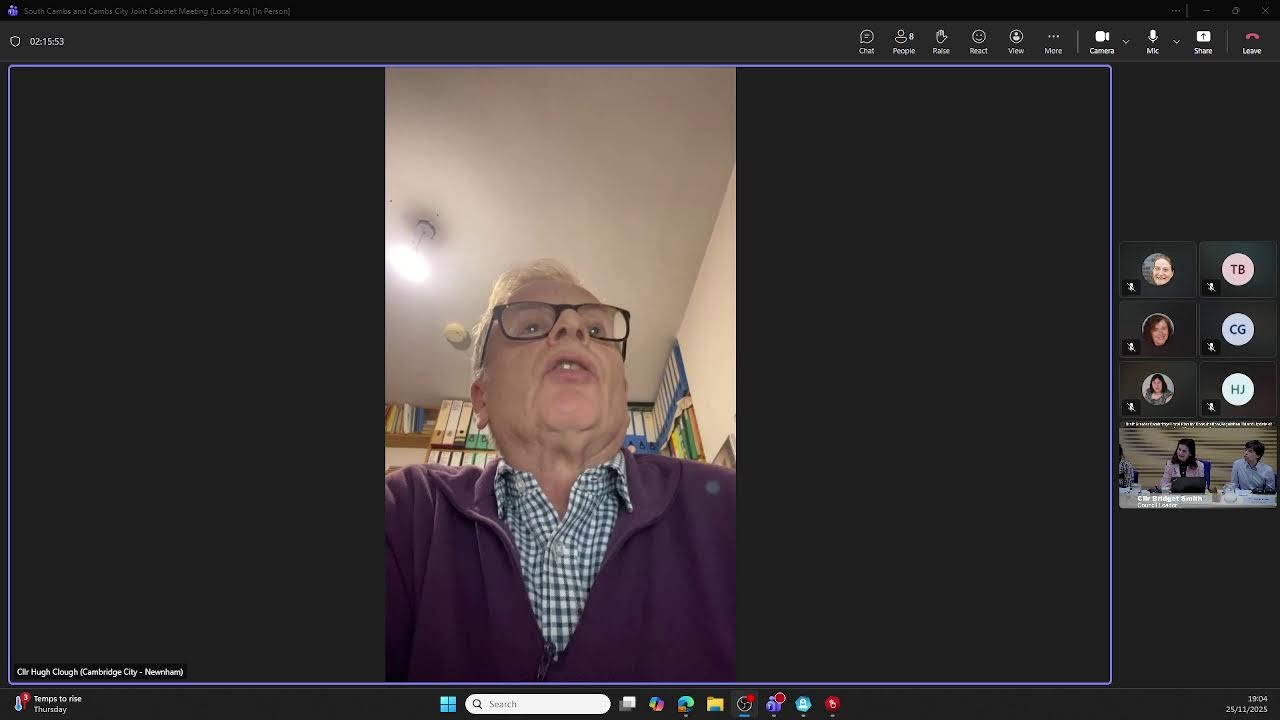Expand camera options arrow next to Camera

point(1126,42)
